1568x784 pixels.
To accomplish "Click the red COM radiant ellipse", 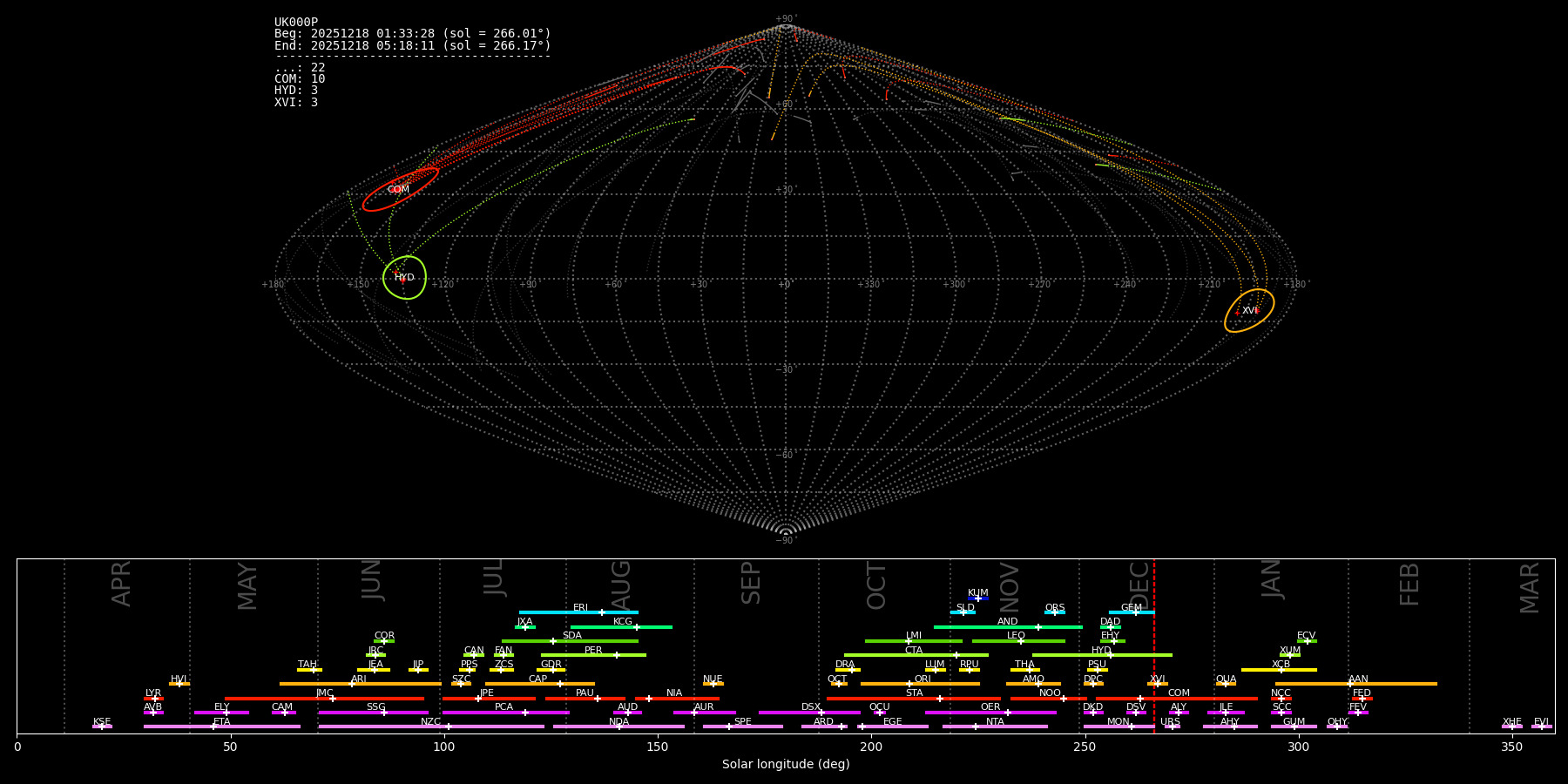I will [400, 189].
